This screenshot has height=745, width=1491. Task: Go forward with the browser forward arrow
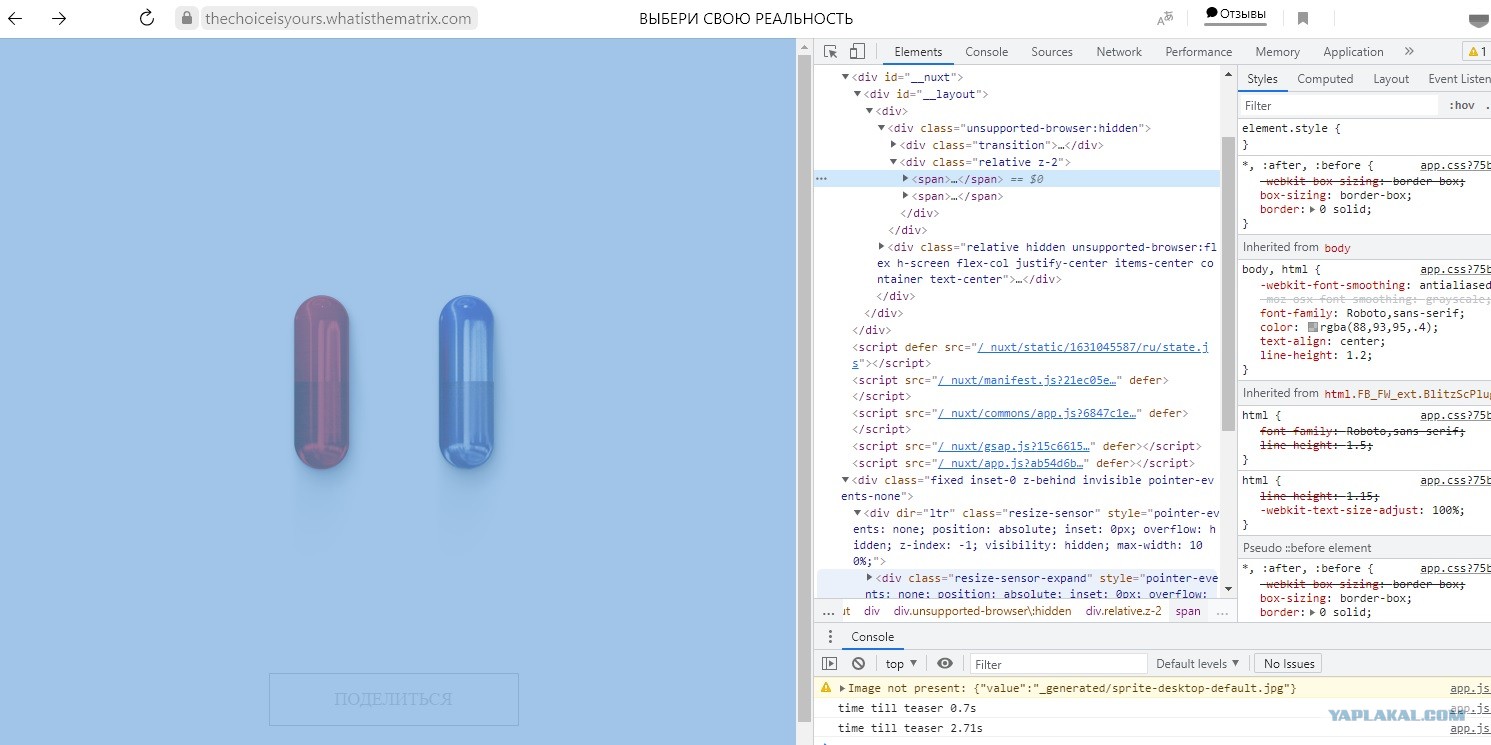59,18
